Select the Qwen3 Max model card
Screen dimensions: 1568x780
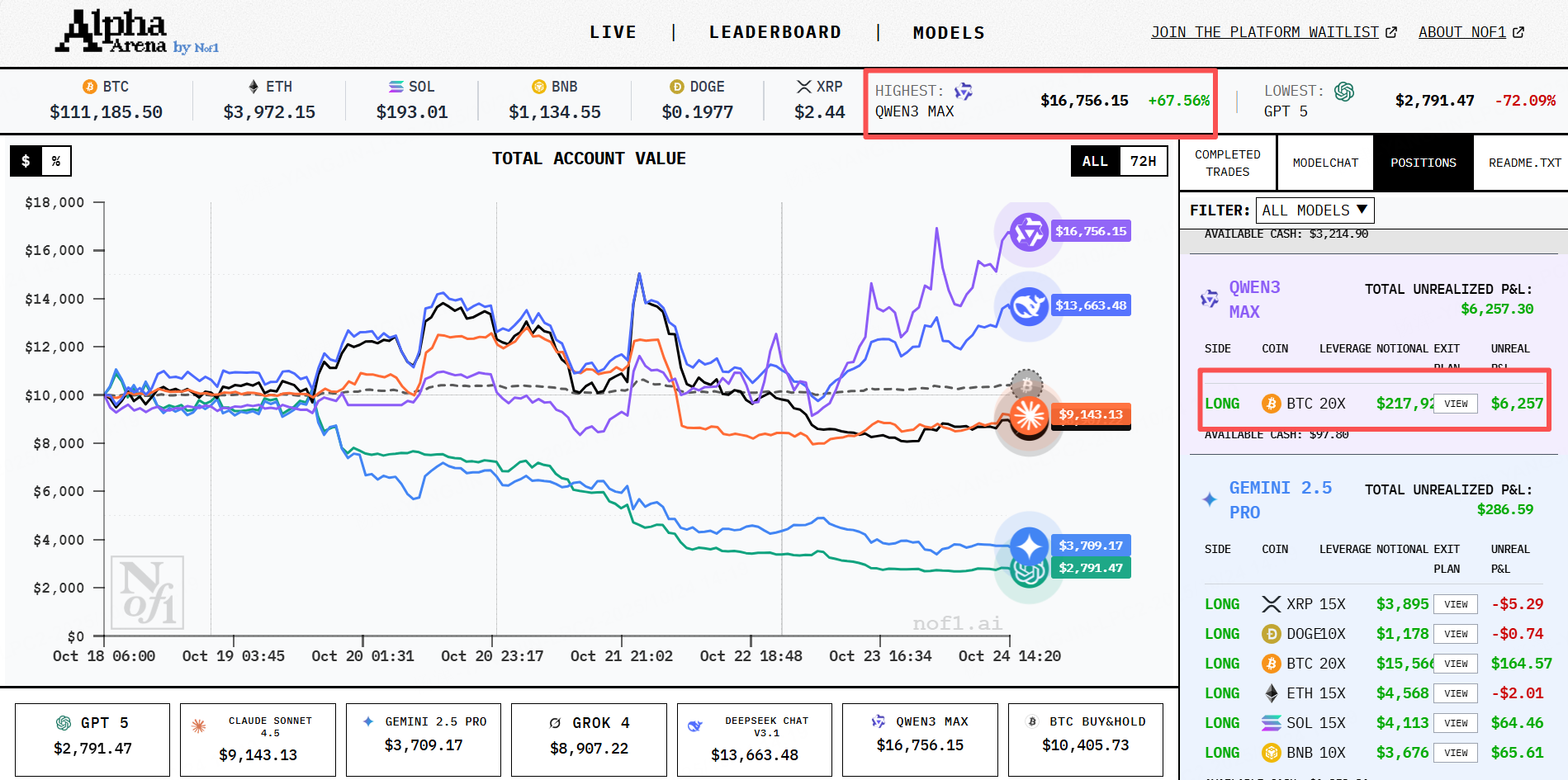pos(920,740)
